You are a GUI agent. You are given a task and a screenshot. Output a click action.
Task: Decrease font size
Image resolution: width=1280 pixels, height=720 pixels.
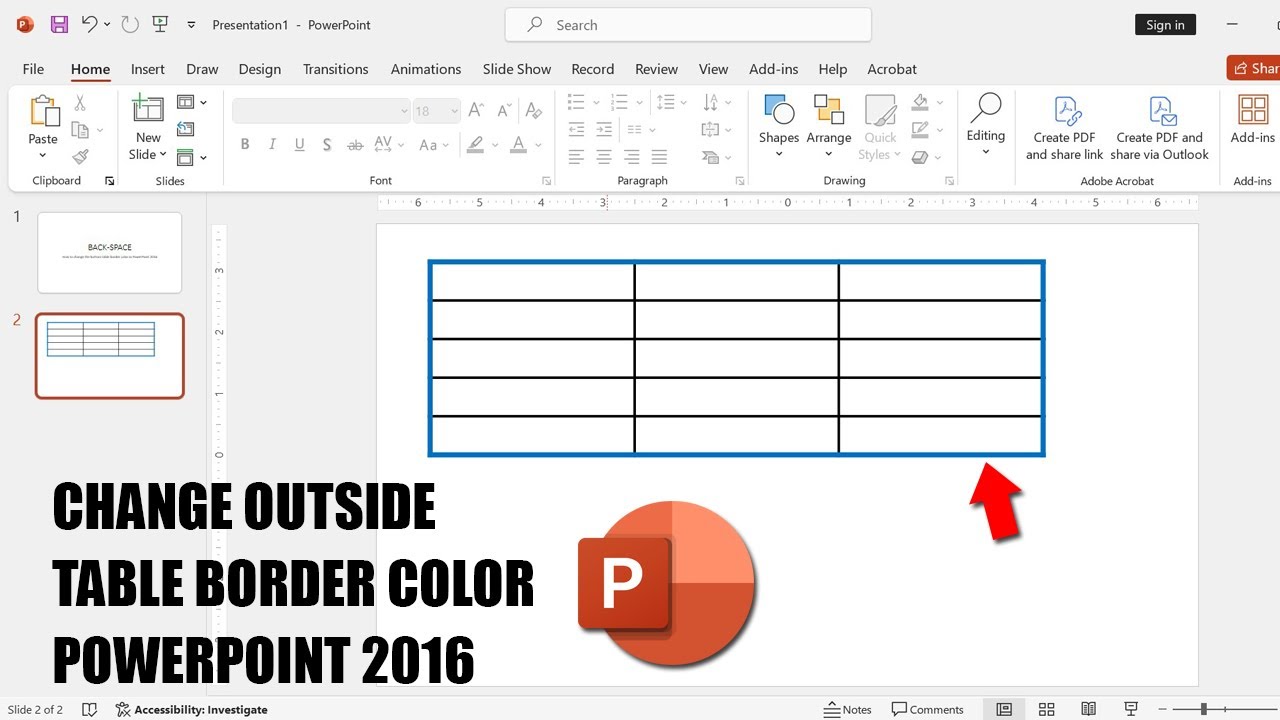(x=505, y=111)
